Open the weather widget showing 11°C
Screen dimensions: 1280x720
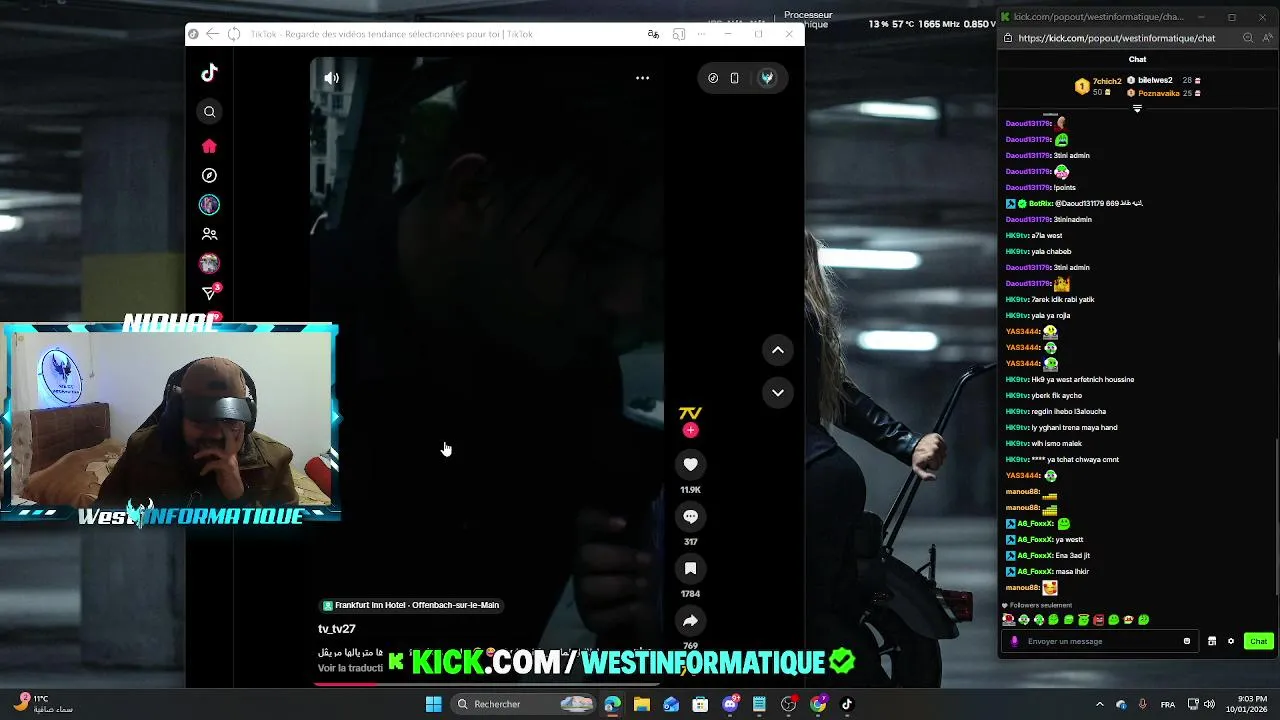(42, 704)
